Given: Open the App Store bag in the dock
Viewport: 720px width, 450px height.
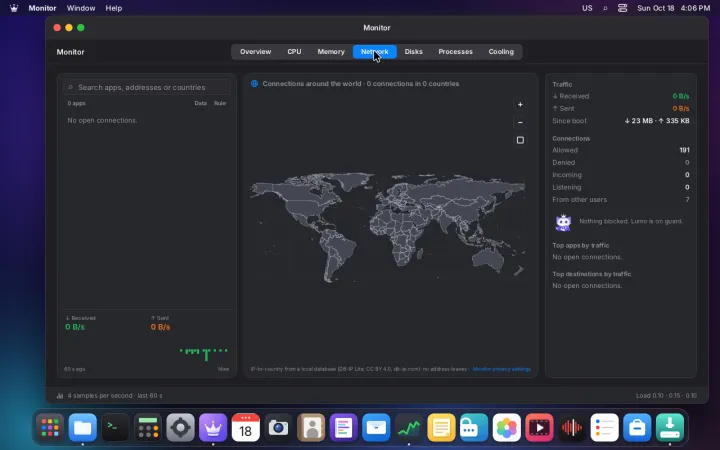Looking at the screenshot, I should coord(637,428).
